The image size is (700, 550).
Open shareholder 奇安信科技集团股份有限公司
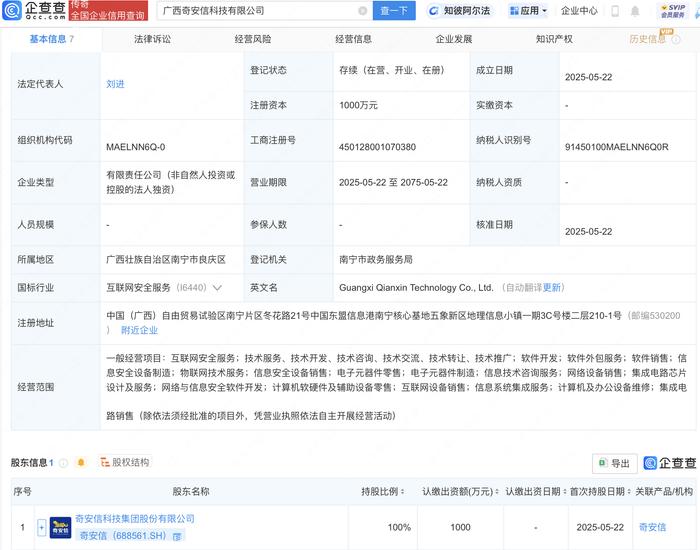point(134,519)
